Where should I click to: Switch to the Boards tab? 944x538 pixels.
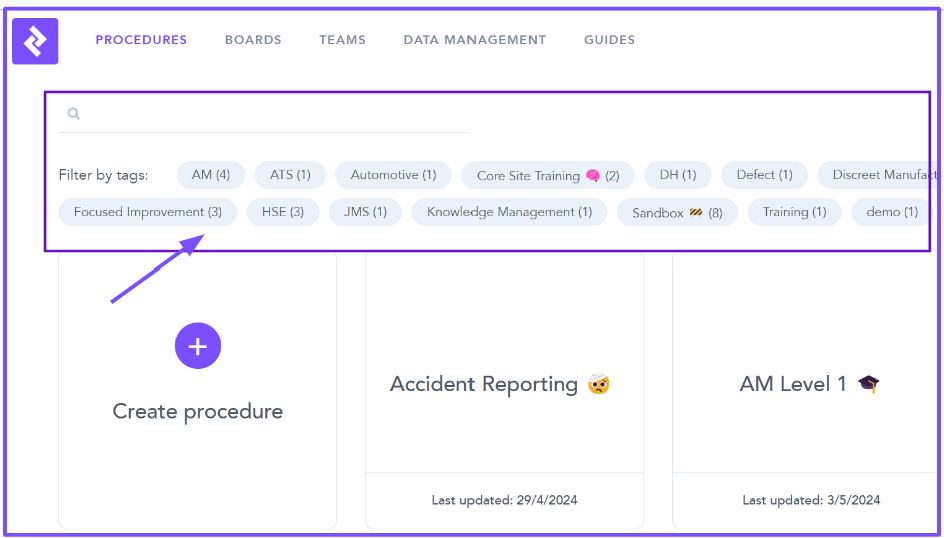(253, 40)
